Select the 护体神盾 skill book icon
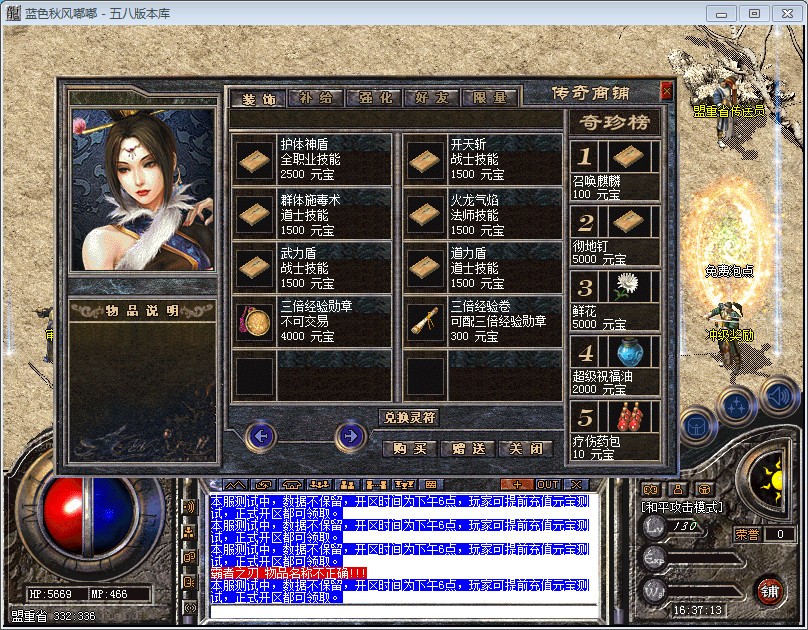Viewport: 808px width, 630px height. [254, 159]
